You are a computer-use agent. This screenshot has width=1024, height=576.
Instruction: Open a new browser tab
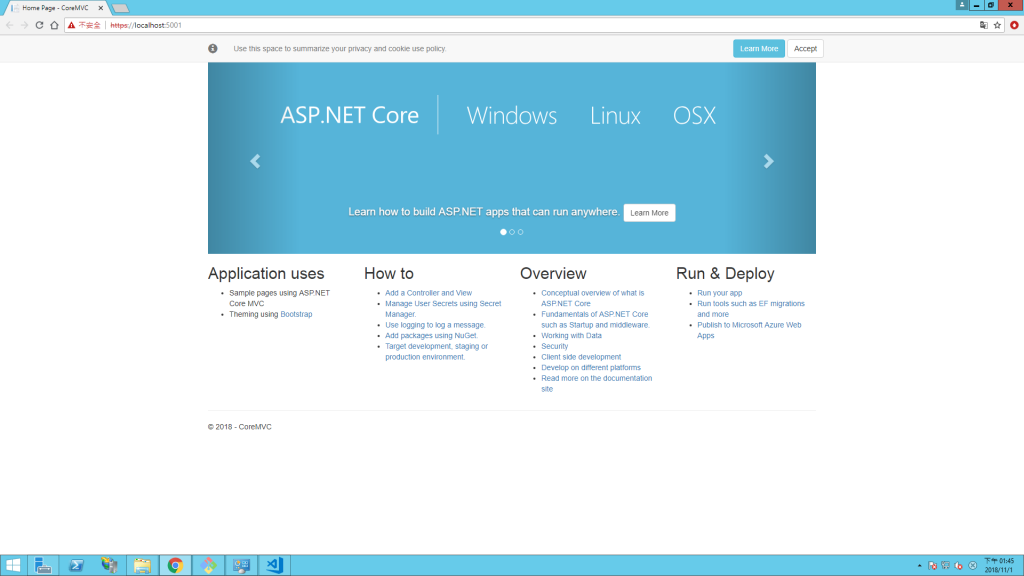pos(120,8)
